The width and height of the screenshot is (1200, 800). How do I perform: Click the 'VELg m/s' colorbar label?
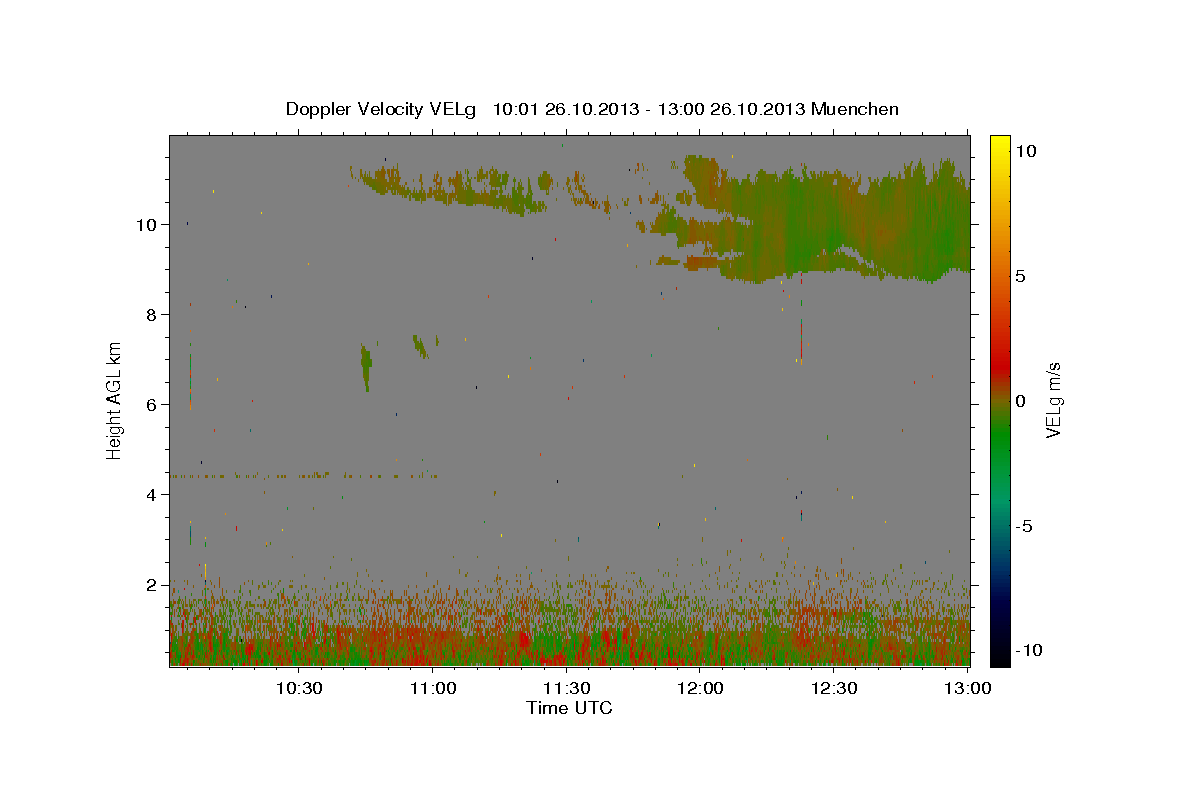[x=1053, y=400]
